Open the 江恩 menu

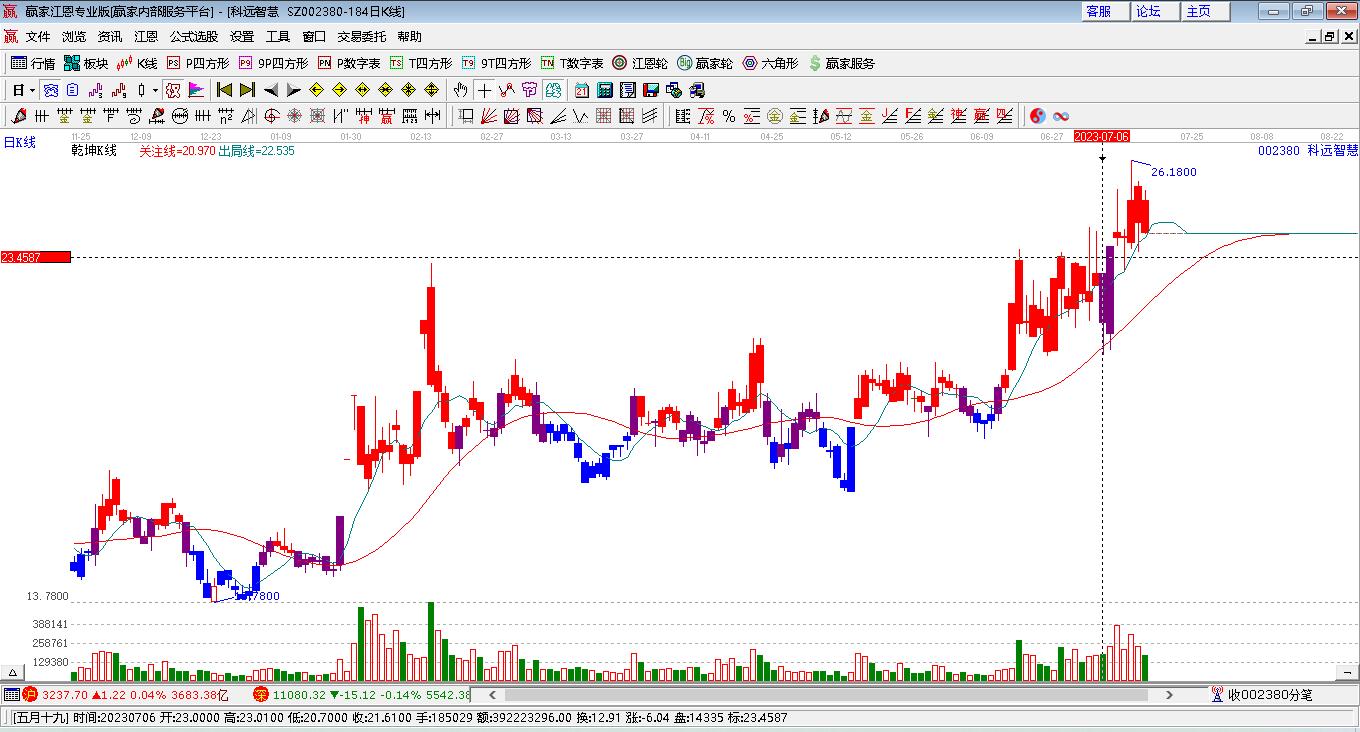pos(146,37)
